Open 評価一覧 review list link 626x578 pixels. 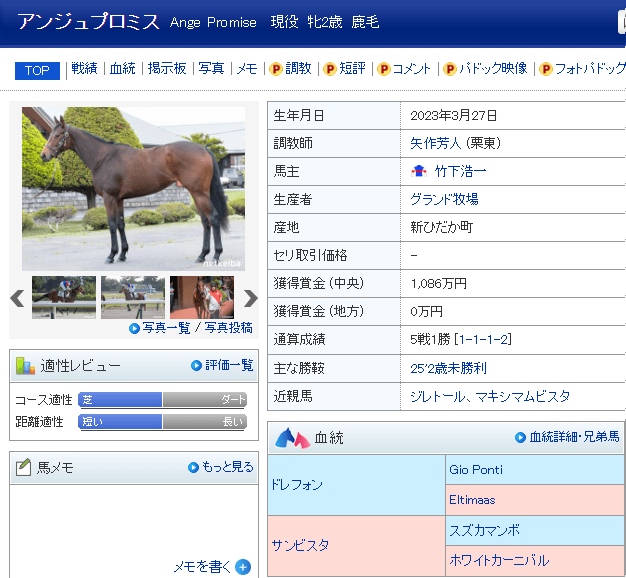(229, 365)
